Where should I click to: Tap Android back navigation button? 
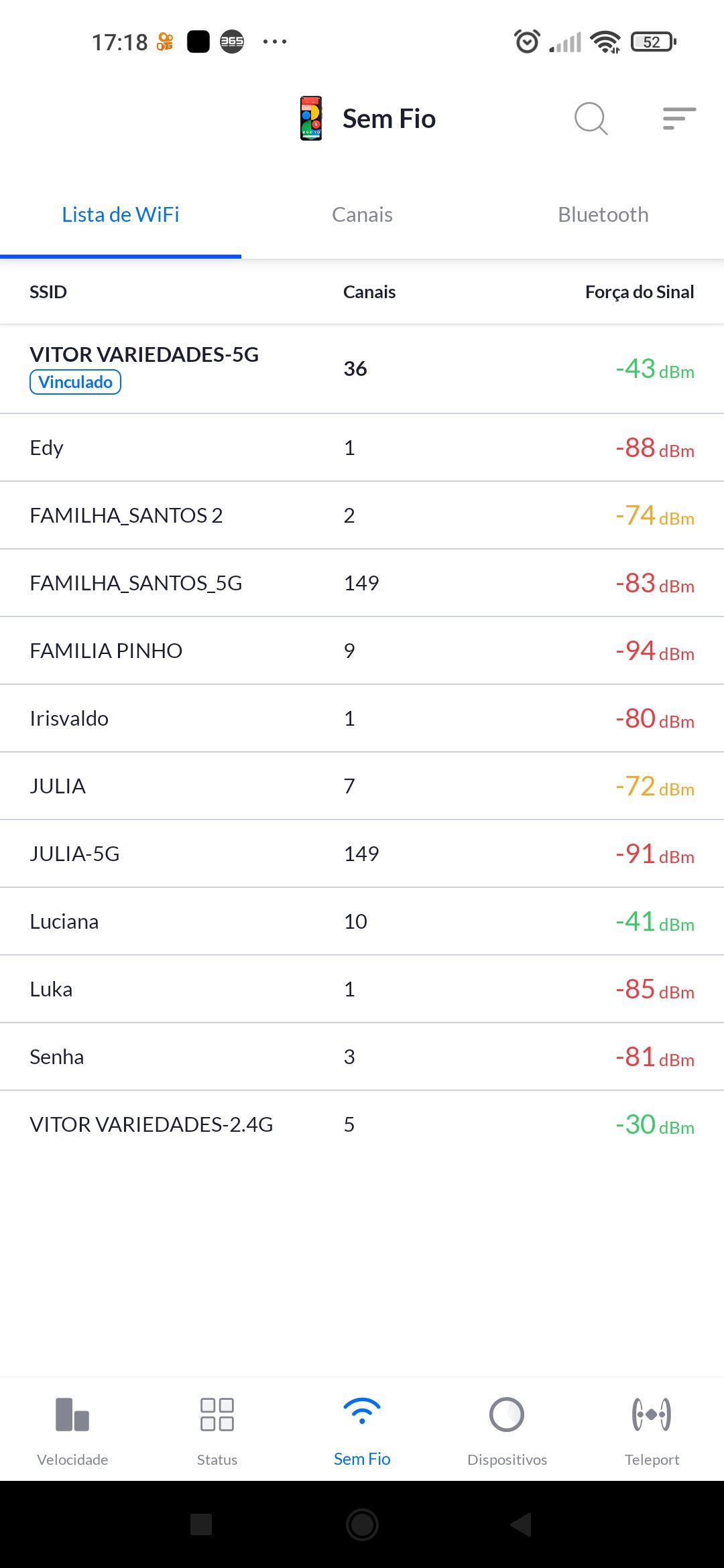point(521,1524)
